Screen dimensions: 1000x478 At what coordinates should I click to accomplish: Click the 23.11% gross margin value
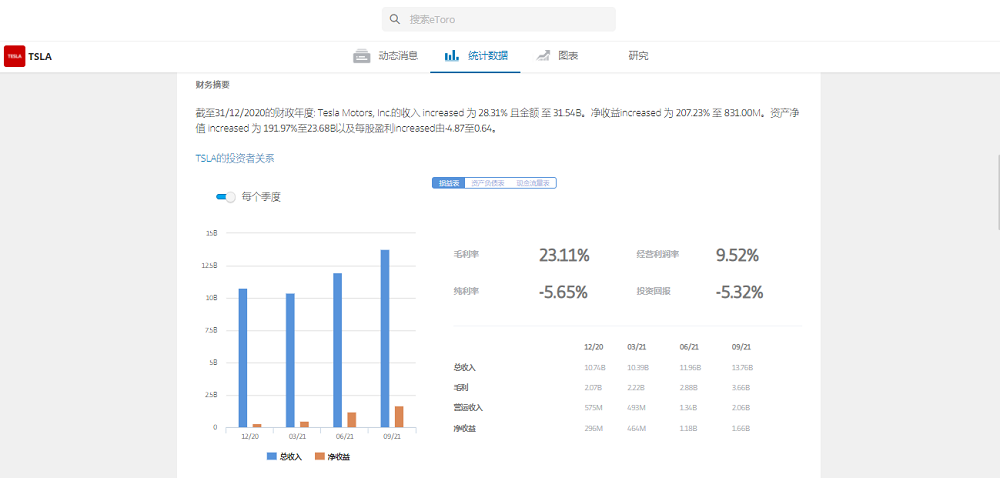tap(564, 256)
